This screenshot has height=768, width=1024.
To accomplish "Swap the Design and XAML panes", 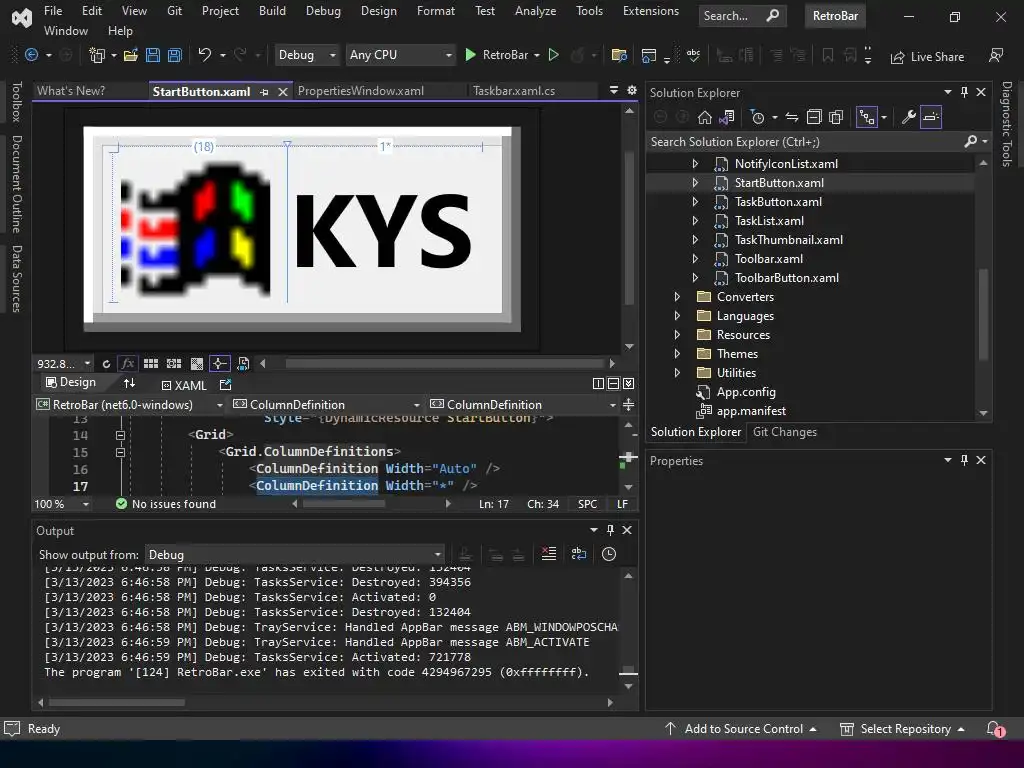I will (x=129, y=383).
